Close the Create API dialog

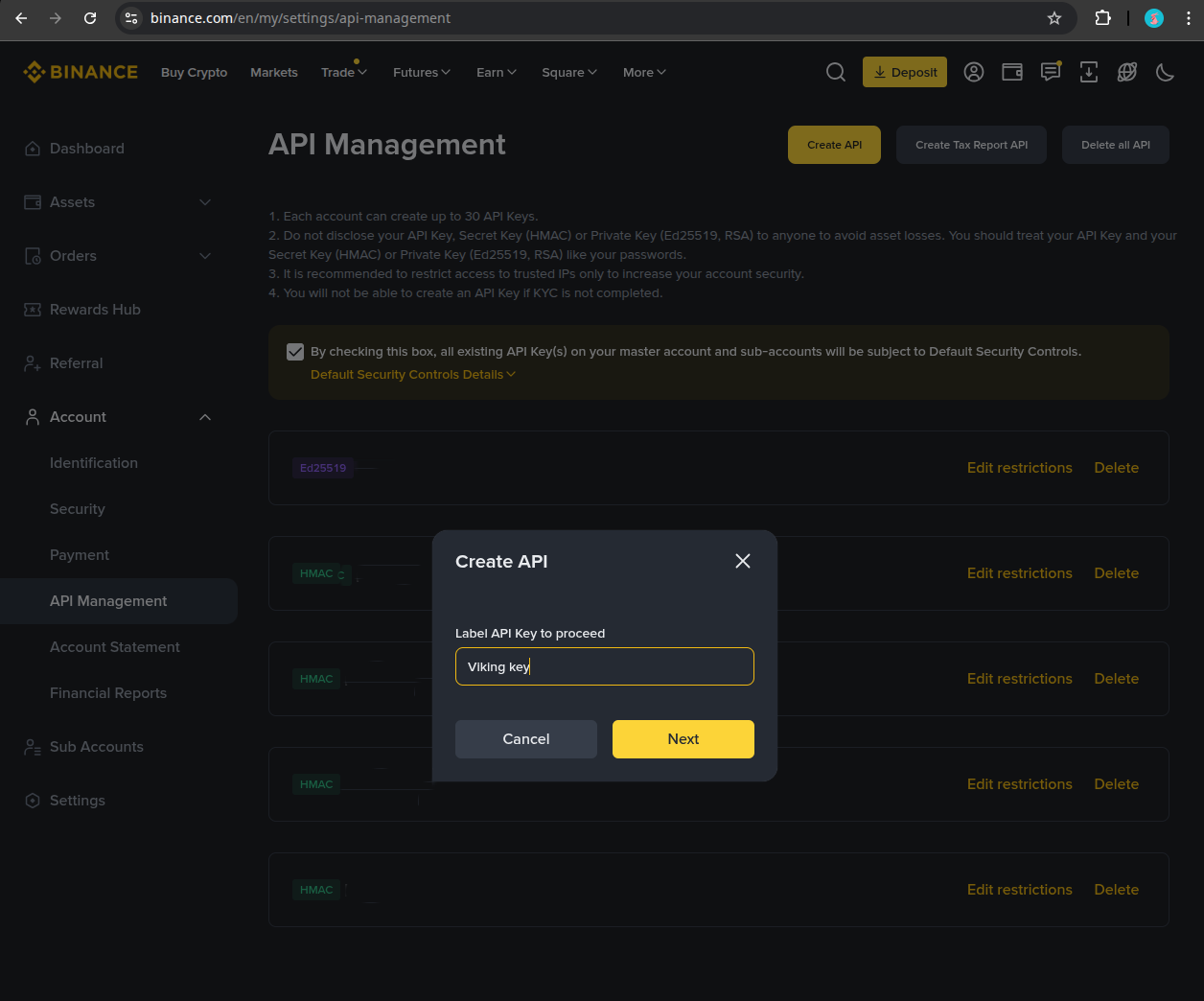click(x=743, y=561)
